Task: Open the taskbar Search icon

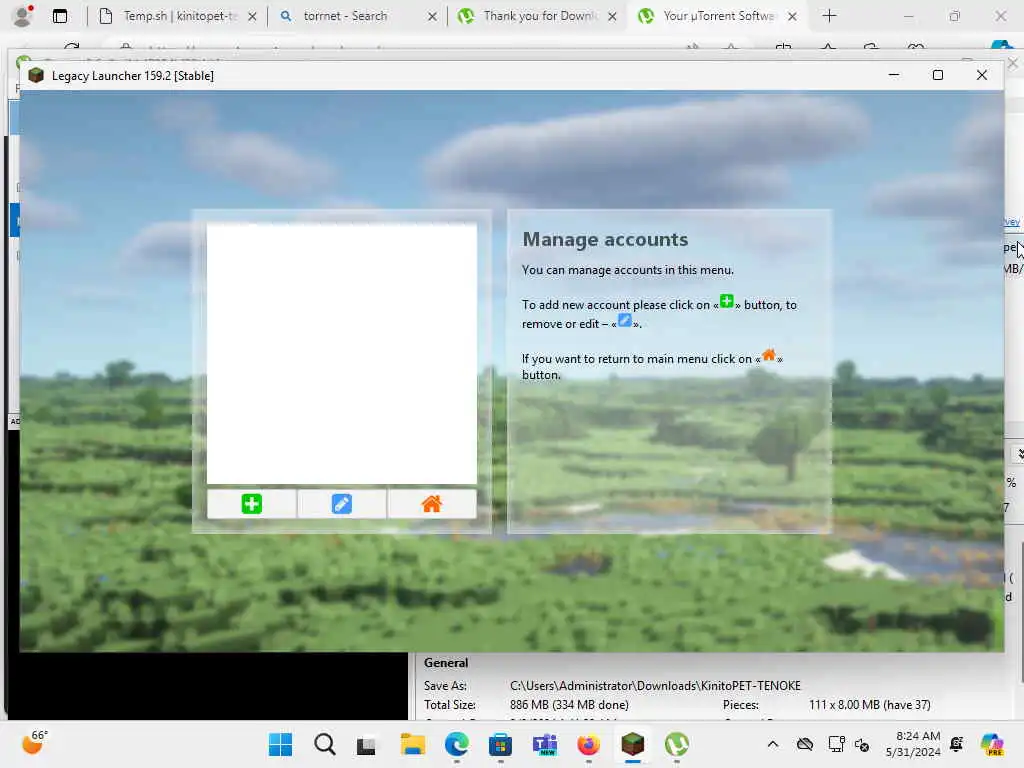Action: point(325,744)
